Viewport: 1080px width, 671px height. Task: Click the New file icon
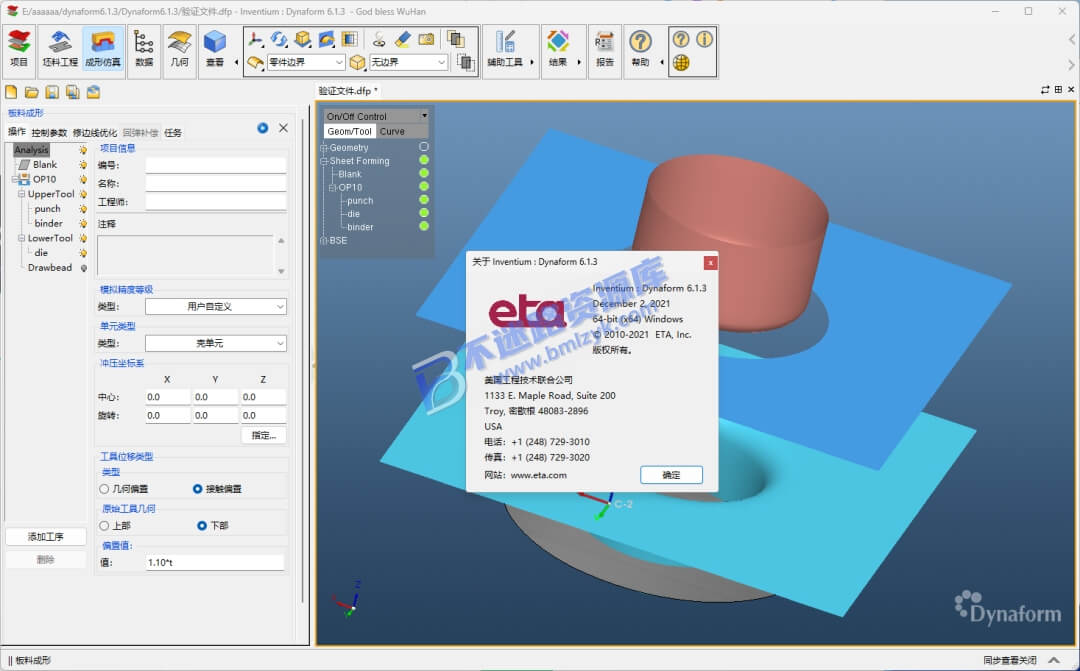(11, 92)
